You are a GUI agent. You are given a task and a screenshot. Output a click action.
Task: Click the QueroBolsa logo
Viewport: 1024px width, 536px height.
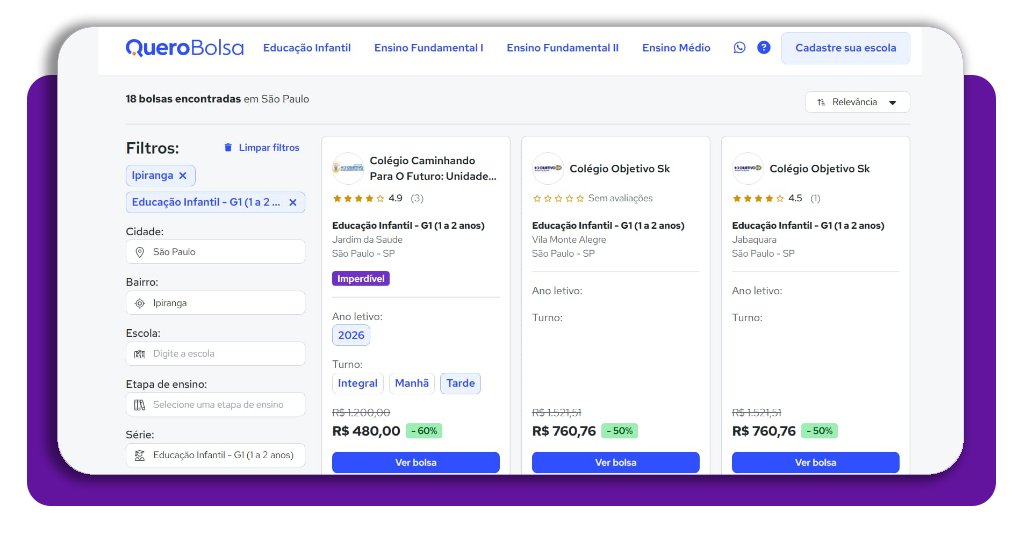[x=184, y=47]
